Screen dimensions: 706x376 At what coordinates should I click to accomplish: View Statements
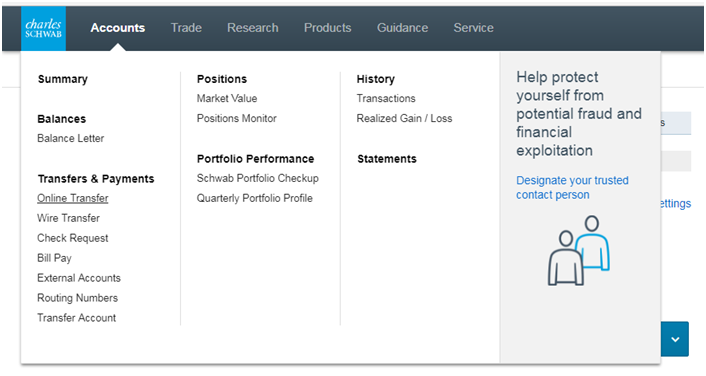point(387,159)
